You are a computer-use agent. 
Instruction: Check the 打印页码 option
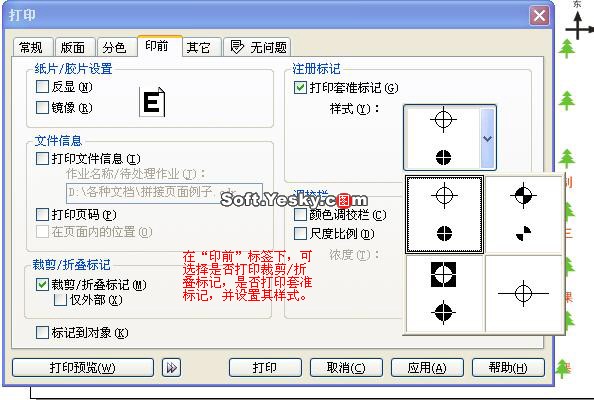coord(42,214)
